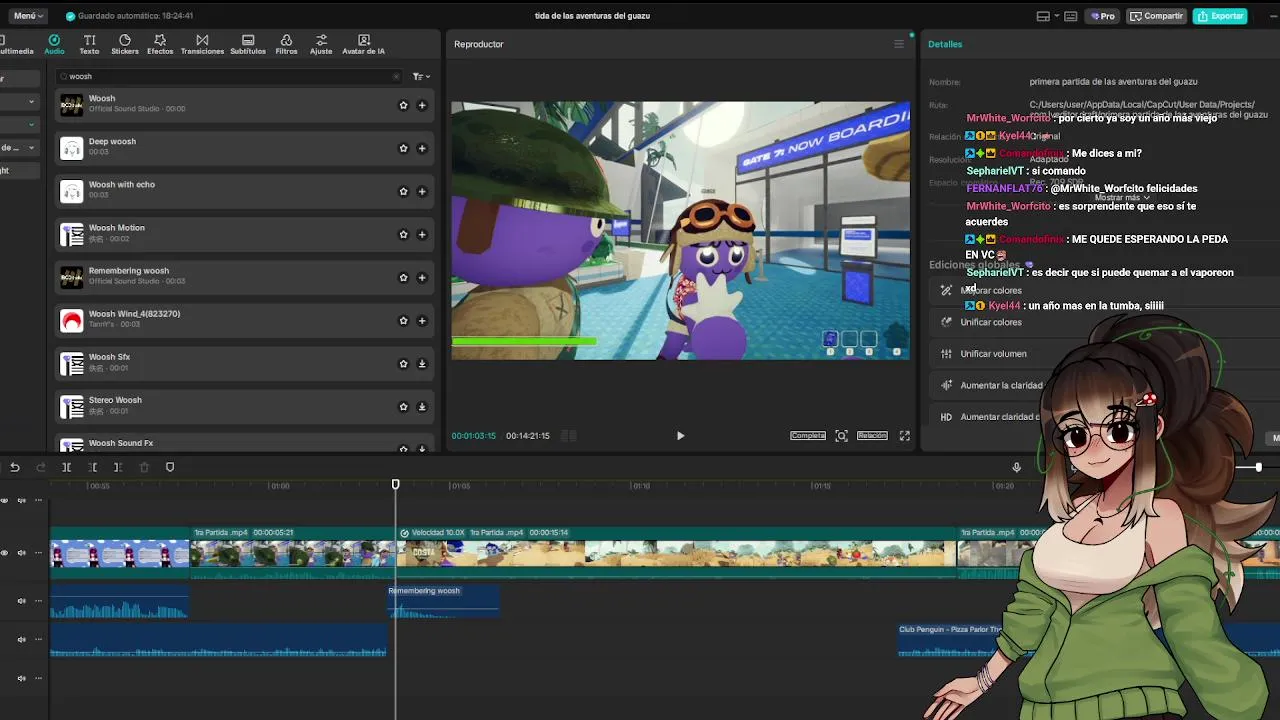Open the Avatar de IA panel
Viewport: 1280px width, 720px height.
click(364, 44)
